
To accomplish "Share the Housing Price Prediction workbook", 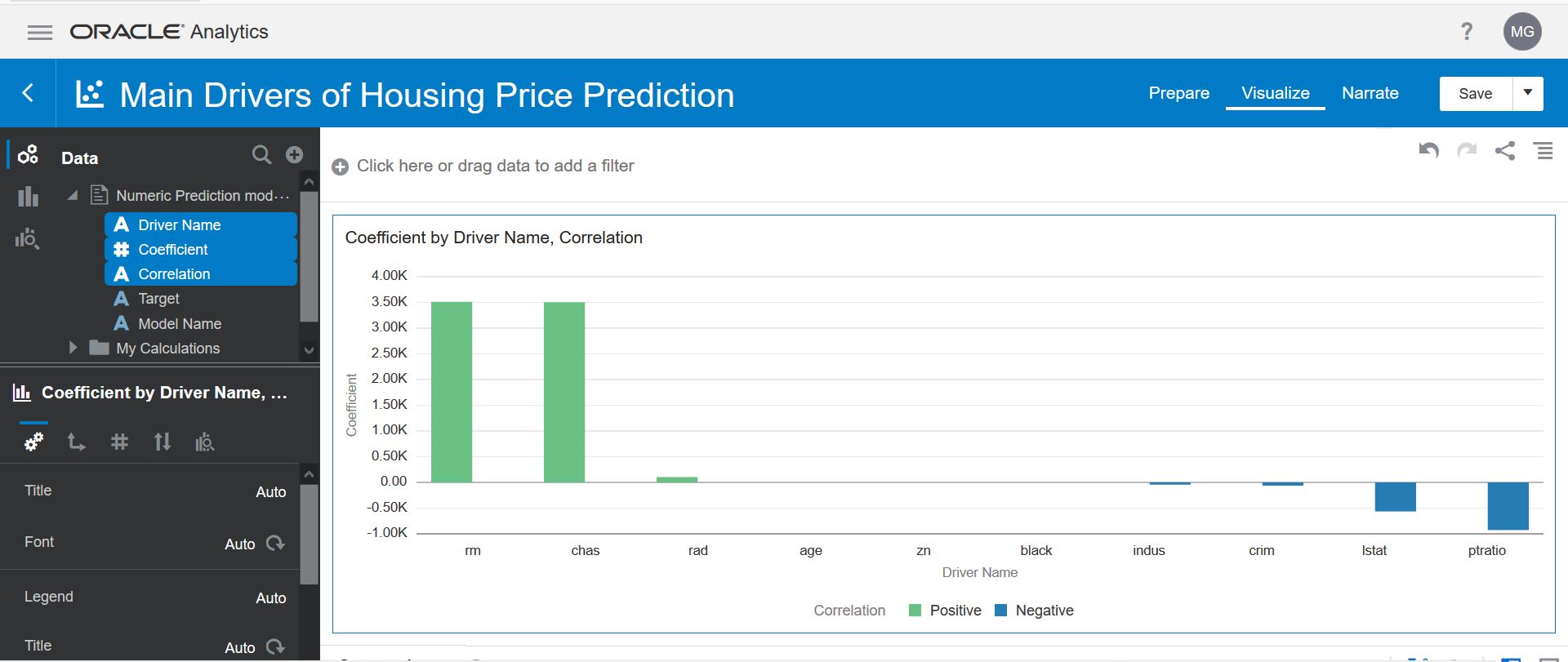I will point(1505,151).
